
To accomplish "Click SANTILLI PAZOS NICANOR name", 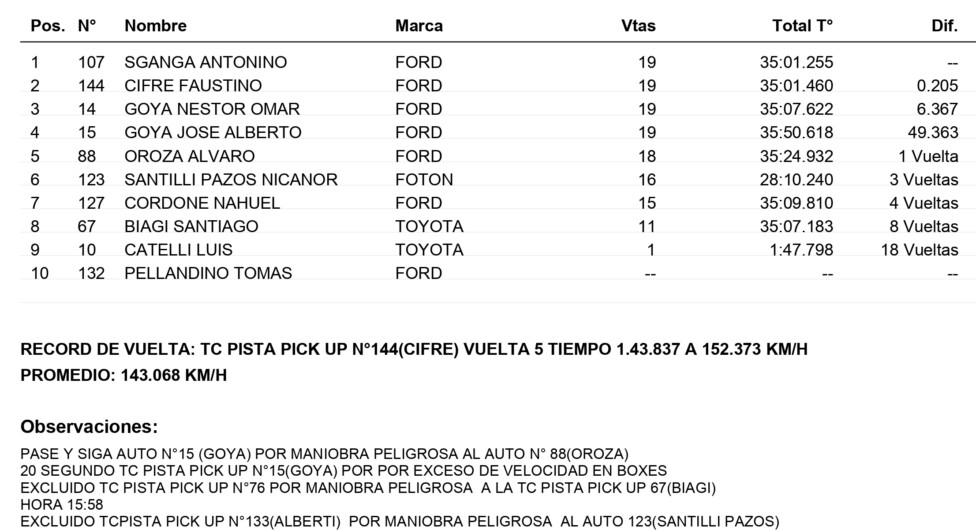I will [x=231, y=179].
